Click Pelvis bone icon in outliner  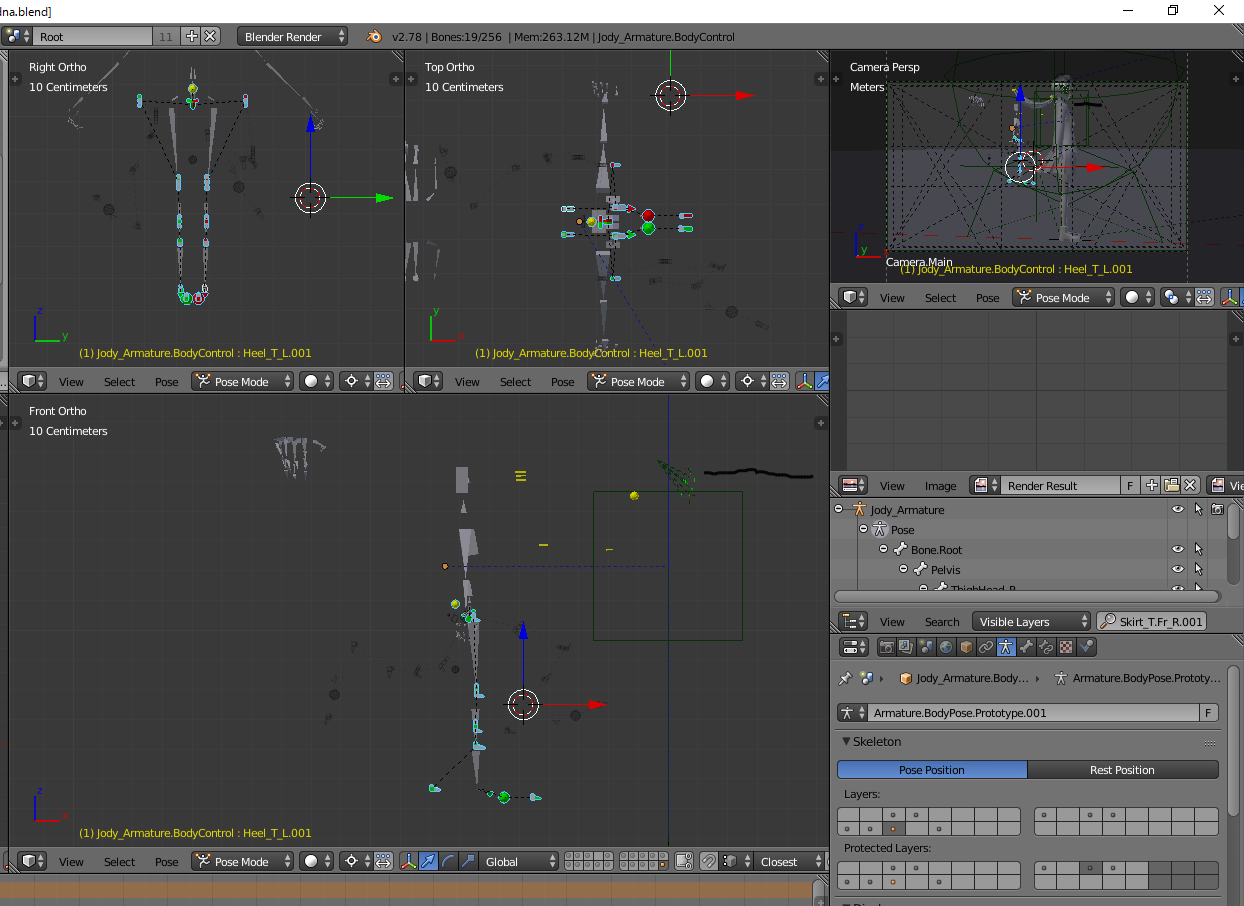coord(920,570)
